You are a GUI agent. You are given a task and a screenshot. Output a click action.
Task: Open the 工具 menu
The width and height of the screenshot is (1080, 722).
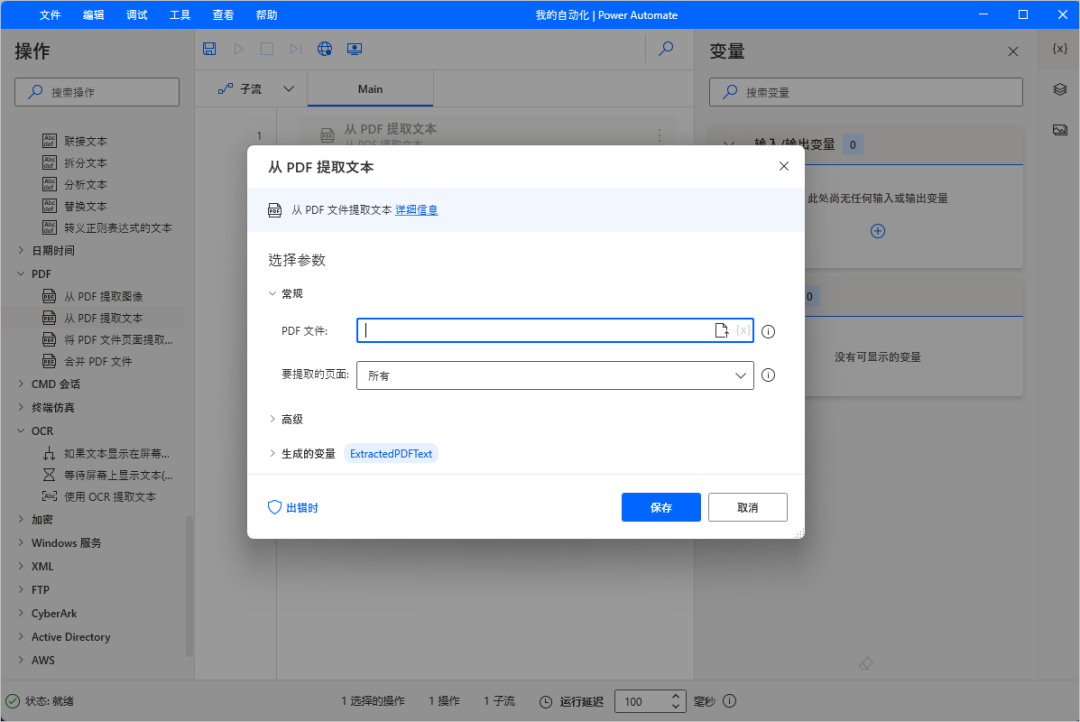point(180,14)
